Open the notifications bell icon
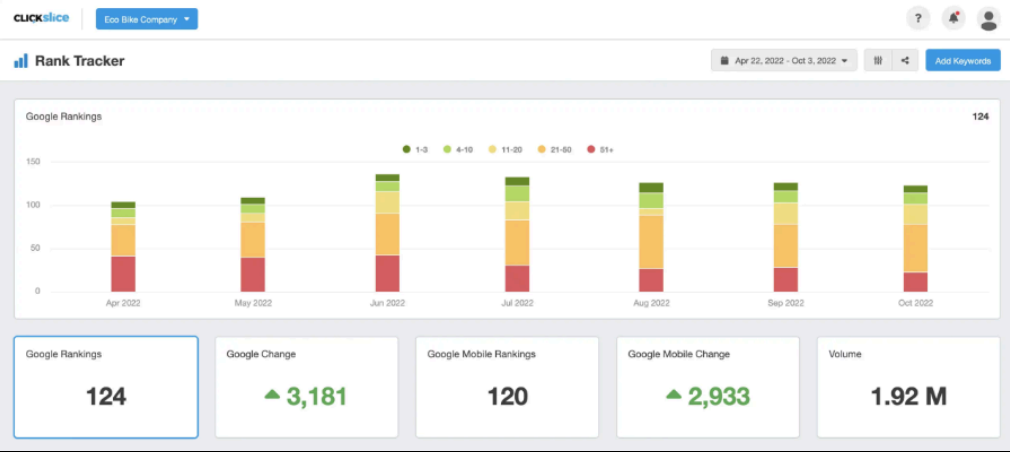1010x452 pixels. coord(953,18)
